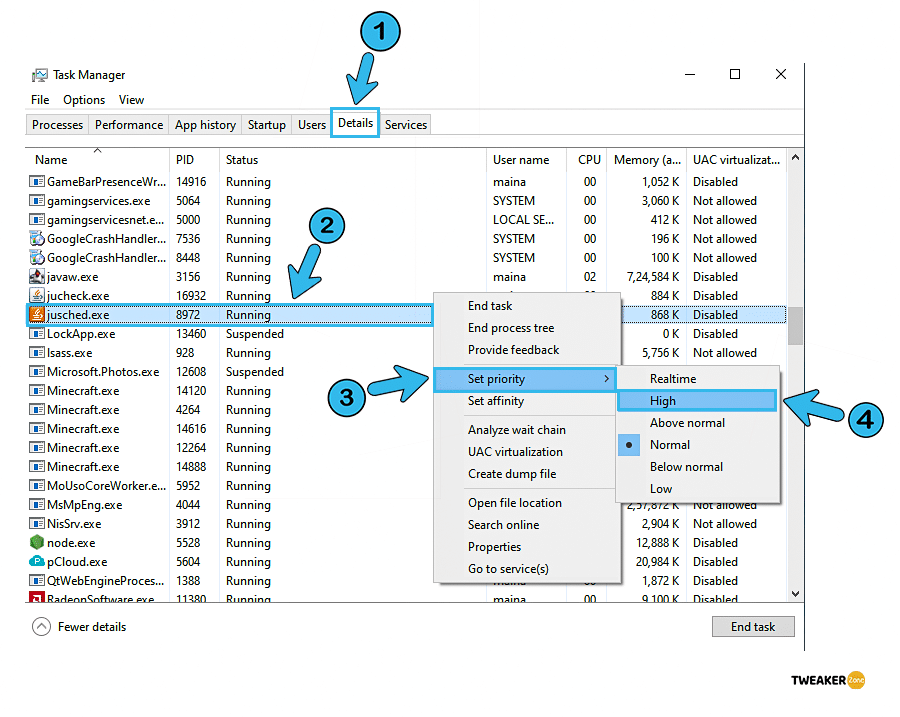Choose Above normal priority
Viewport: 900px width, 717px height.
click(698, 423)
